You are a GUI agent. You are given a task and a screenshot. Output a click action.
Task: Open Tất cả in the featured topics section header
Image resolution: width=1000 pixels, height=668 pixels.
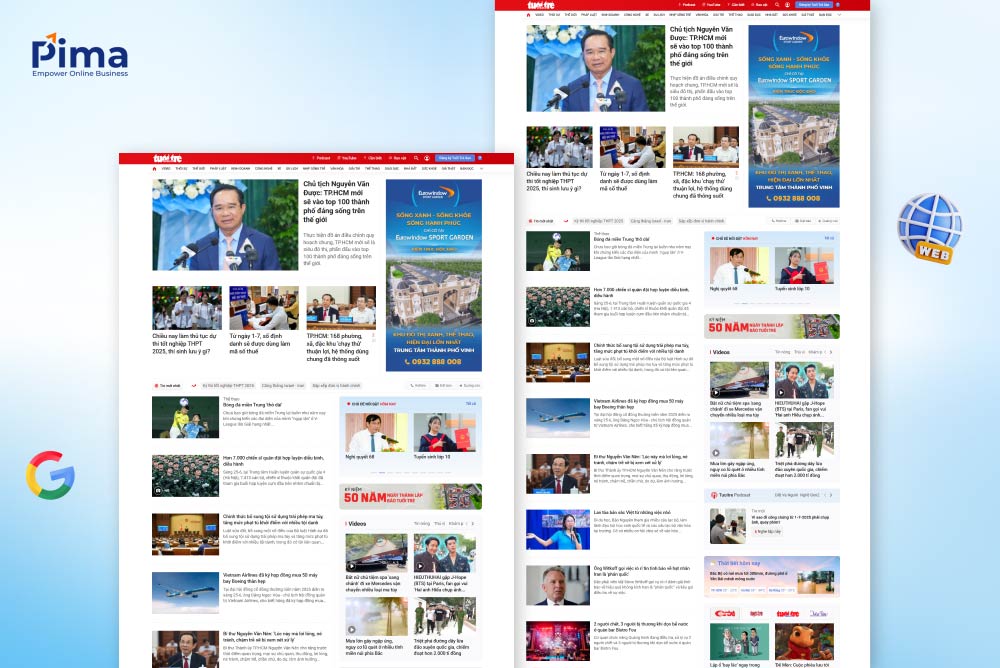click(x=471, y=403)
